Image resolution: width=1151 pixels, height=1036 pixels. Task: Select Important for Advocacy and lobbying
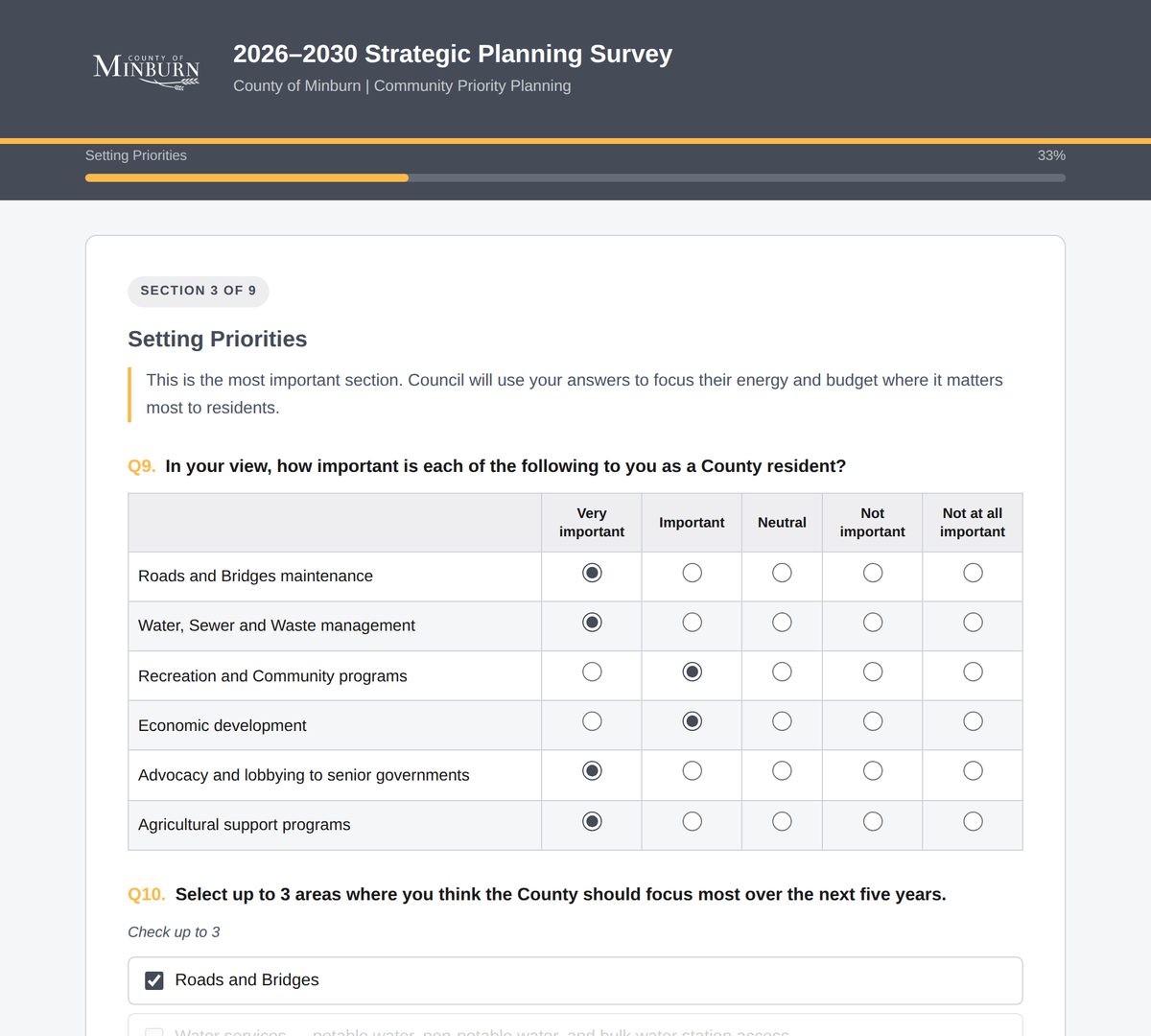(692, 771)
